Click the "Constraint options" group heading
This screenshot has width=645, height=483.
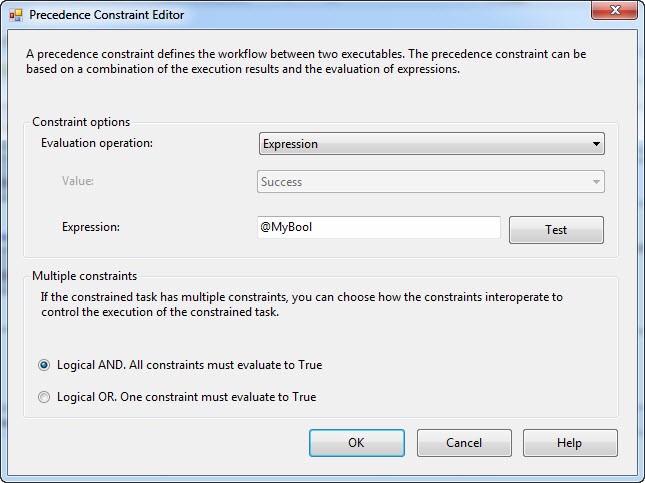pyautogui.click(x=81, y=122)
